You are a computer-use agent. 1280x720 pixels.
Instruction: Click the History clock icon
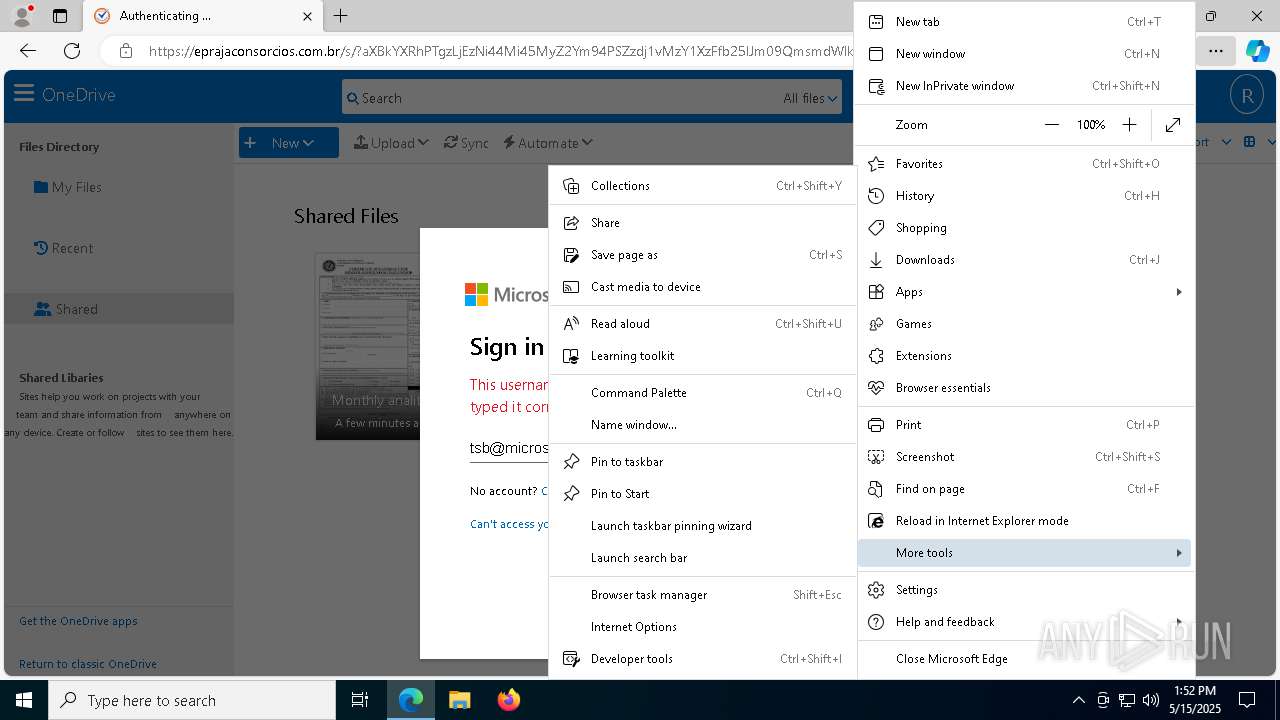[x=876, y=196]
